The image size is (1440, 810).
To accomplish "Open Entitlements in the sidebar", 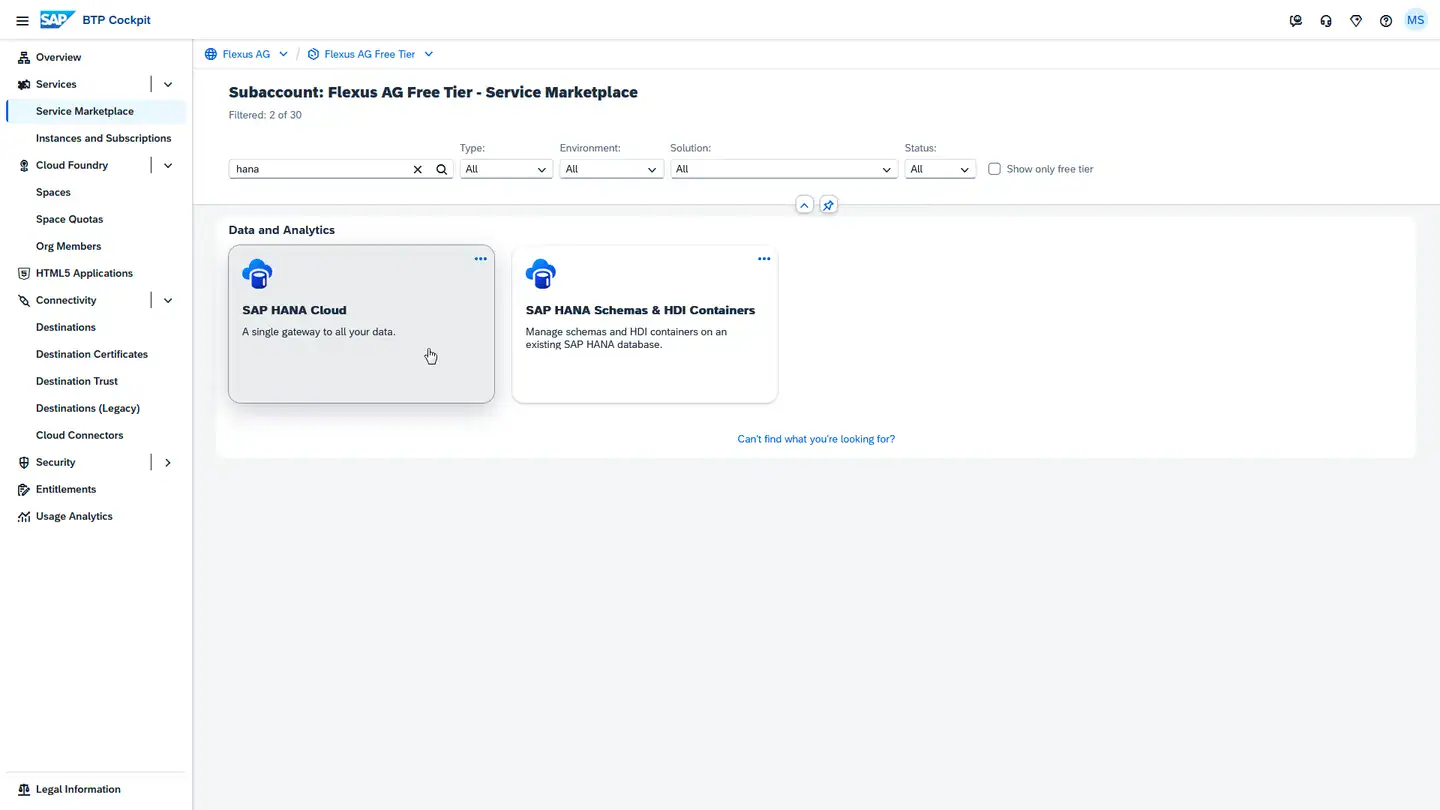I will 66,489.
